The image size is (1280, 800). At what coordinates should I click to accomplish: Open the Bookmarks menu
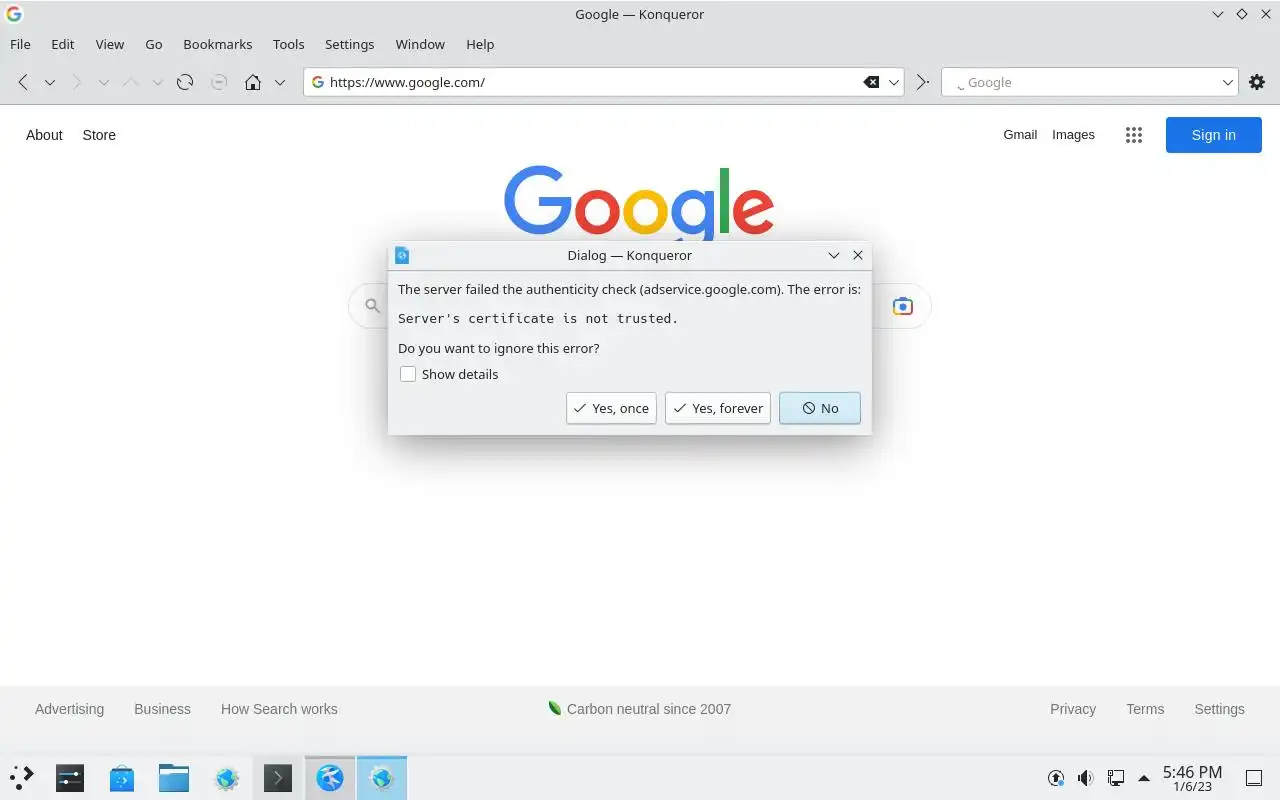point(218,44)
